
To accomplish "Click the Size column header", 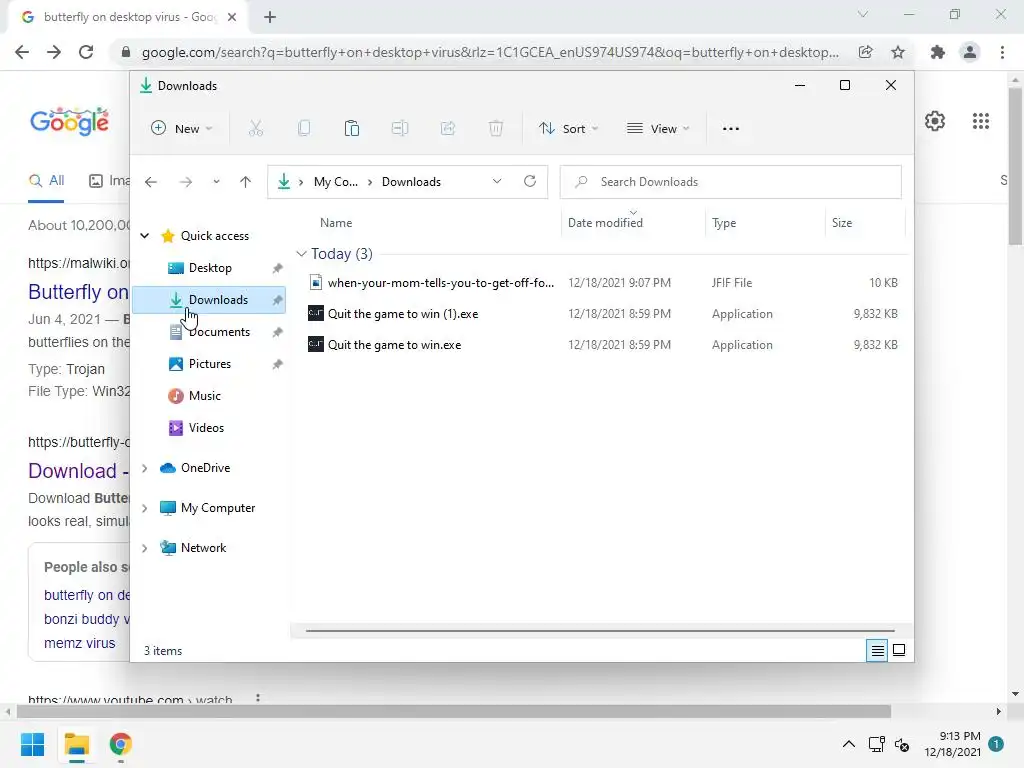I will (x=842, y=223).
